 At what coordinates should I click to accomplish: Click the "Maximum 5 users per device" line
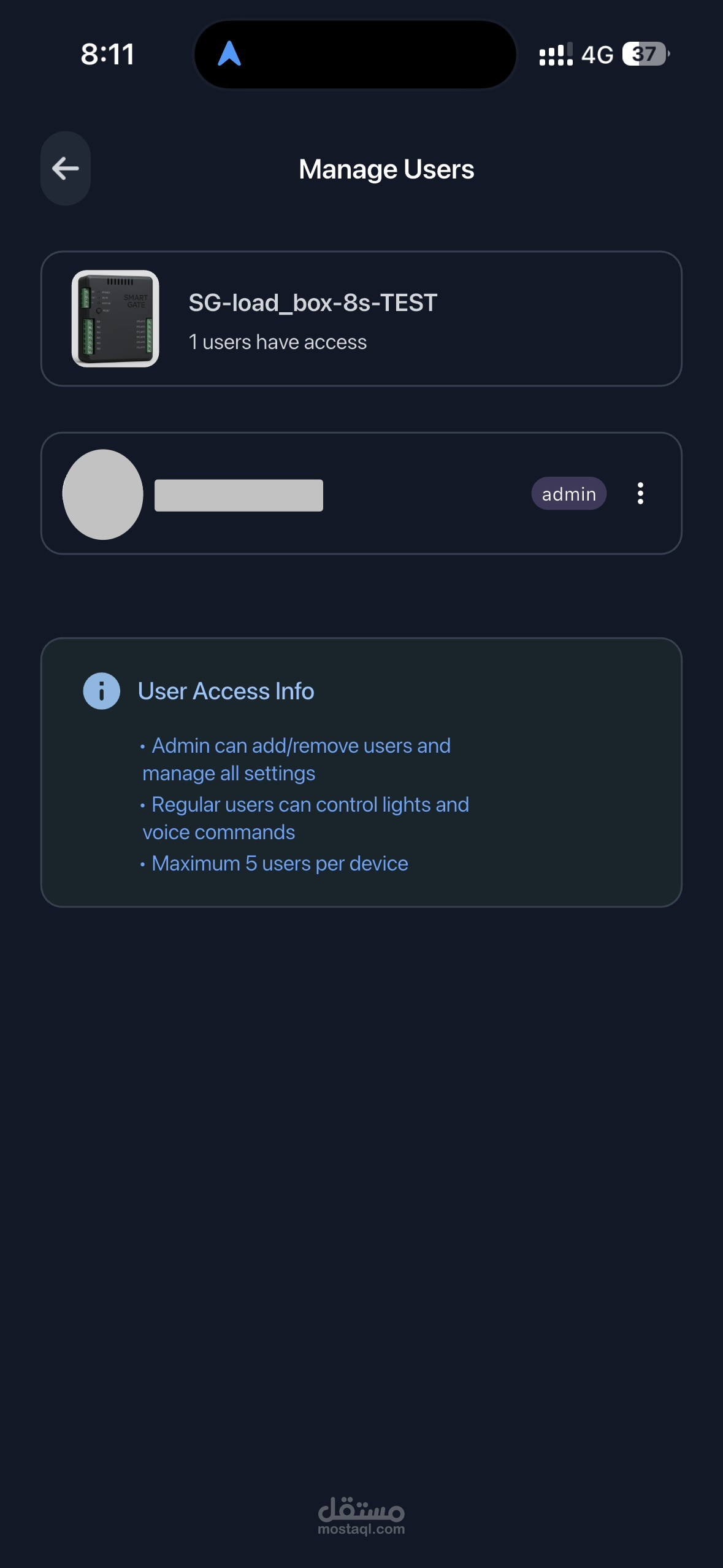pos(280,864)
